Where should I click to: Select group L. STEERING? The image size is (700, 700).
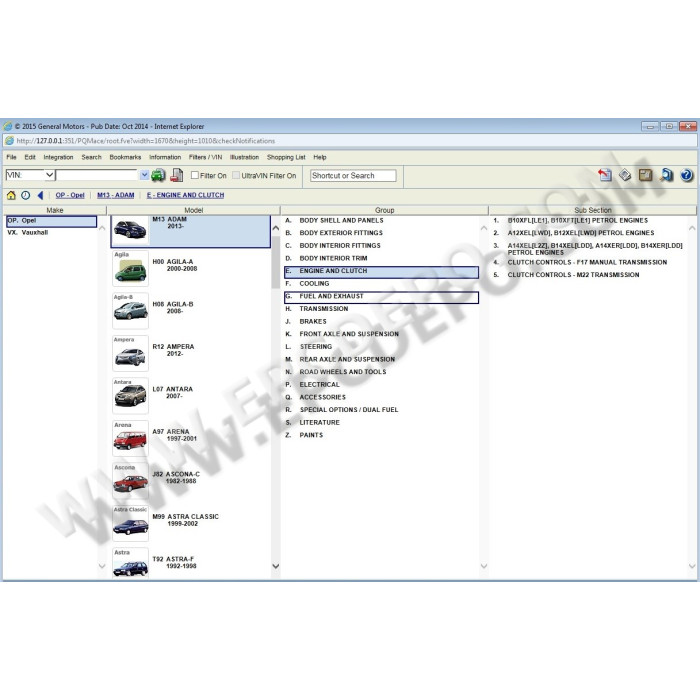[x=308, y=346]
